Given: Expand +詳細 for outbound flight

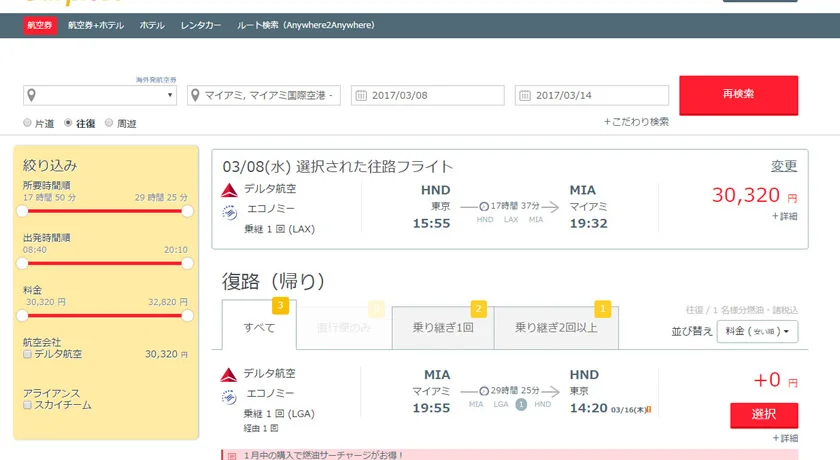Looking at the screenshot, I should [785, 216].
